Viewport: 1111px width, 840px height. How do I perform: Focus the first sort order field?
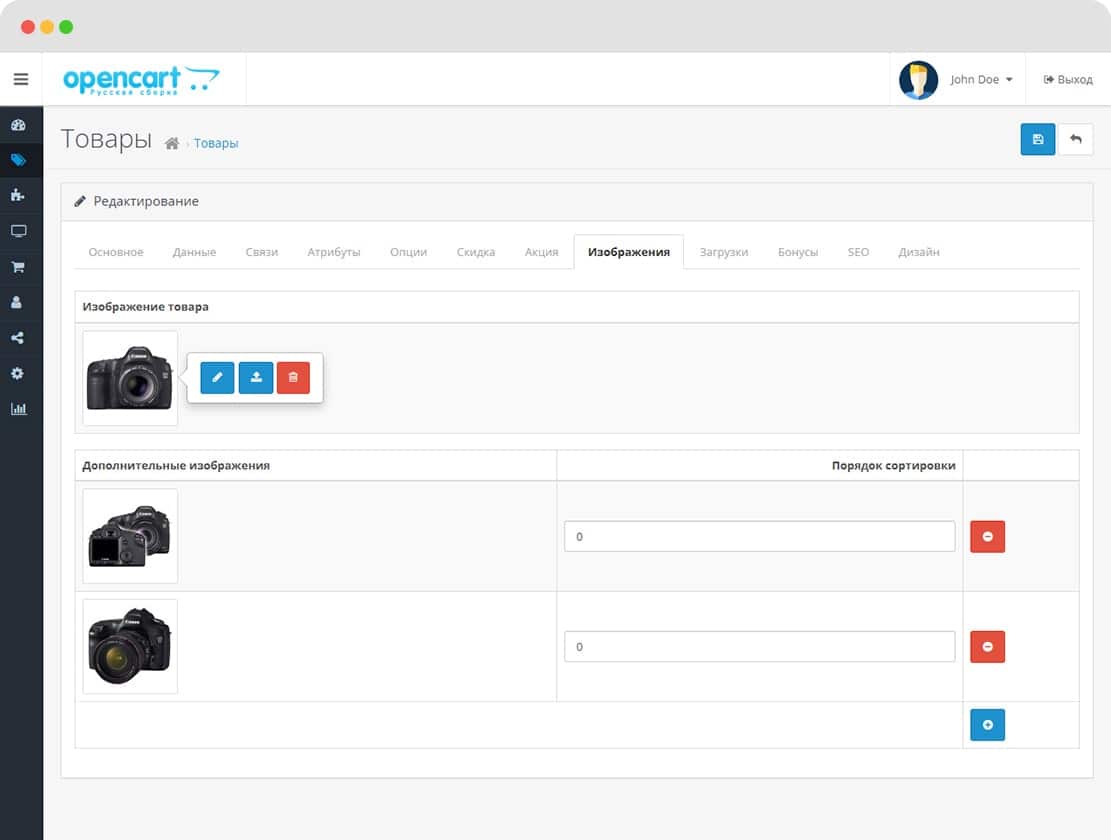point(759,536)
